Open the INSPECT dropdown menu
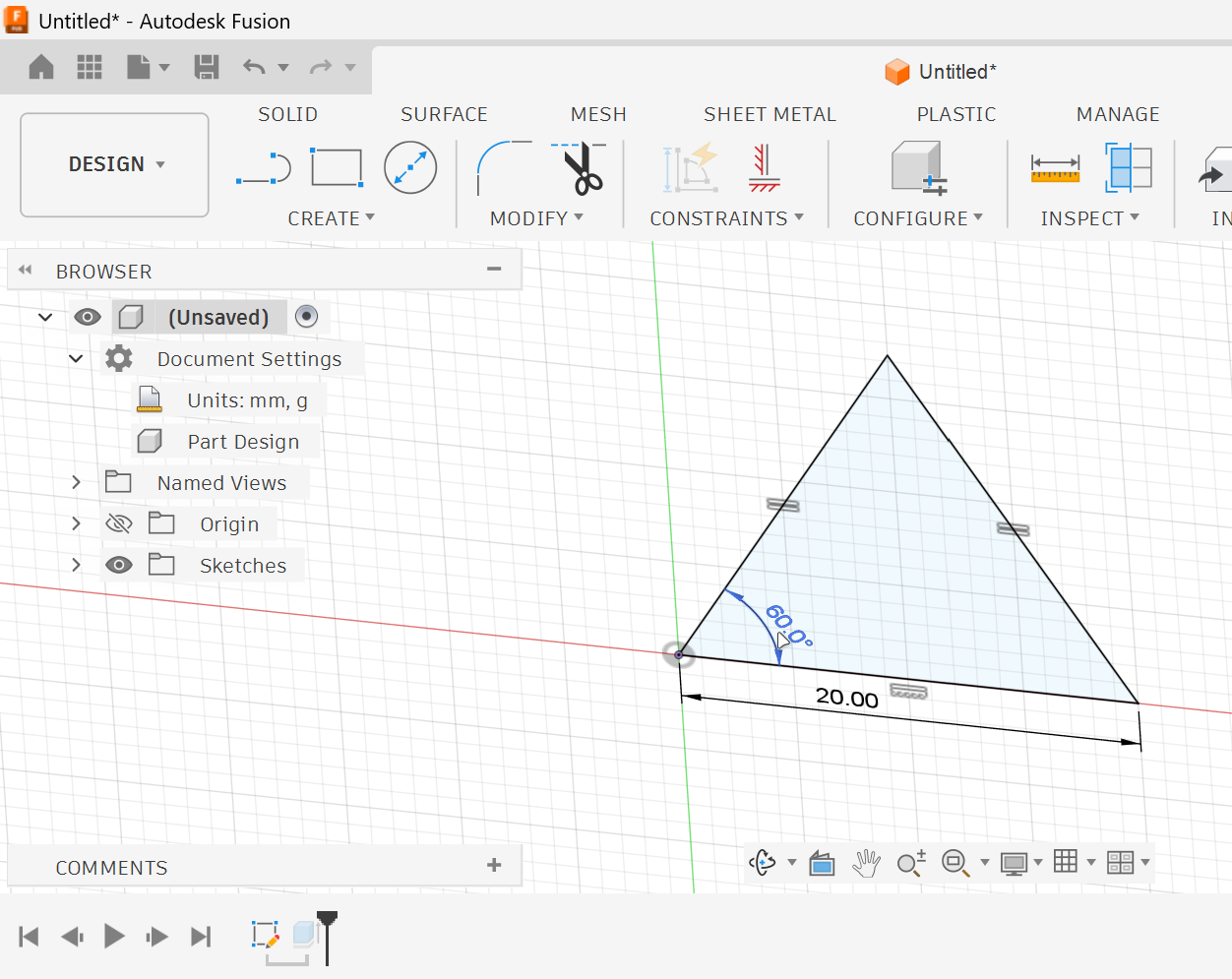Screen dimensions: 1232x979 1090,218
